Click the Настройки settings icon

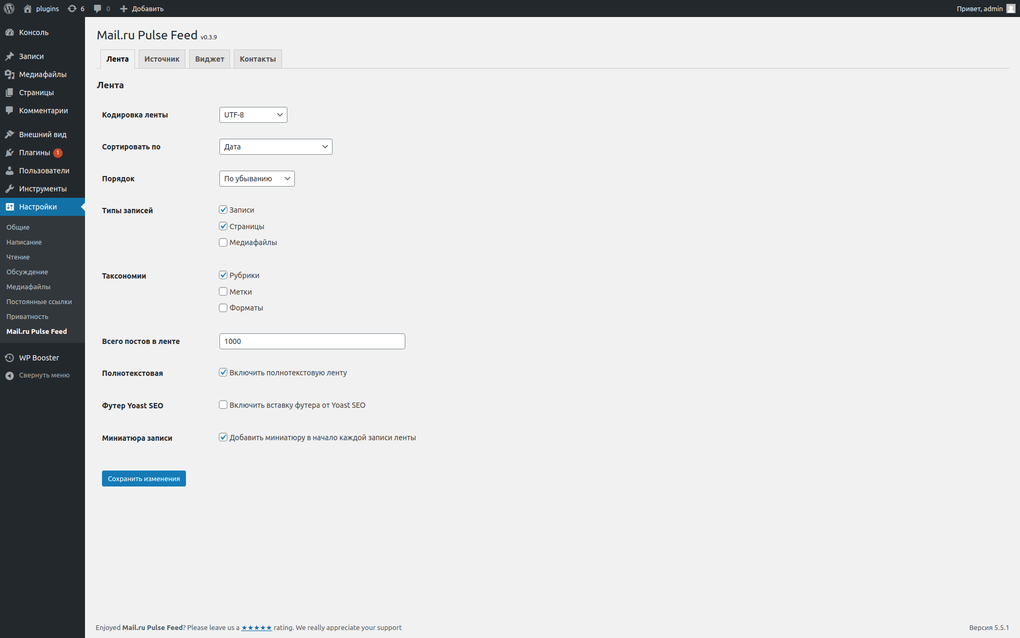[10, 207]
